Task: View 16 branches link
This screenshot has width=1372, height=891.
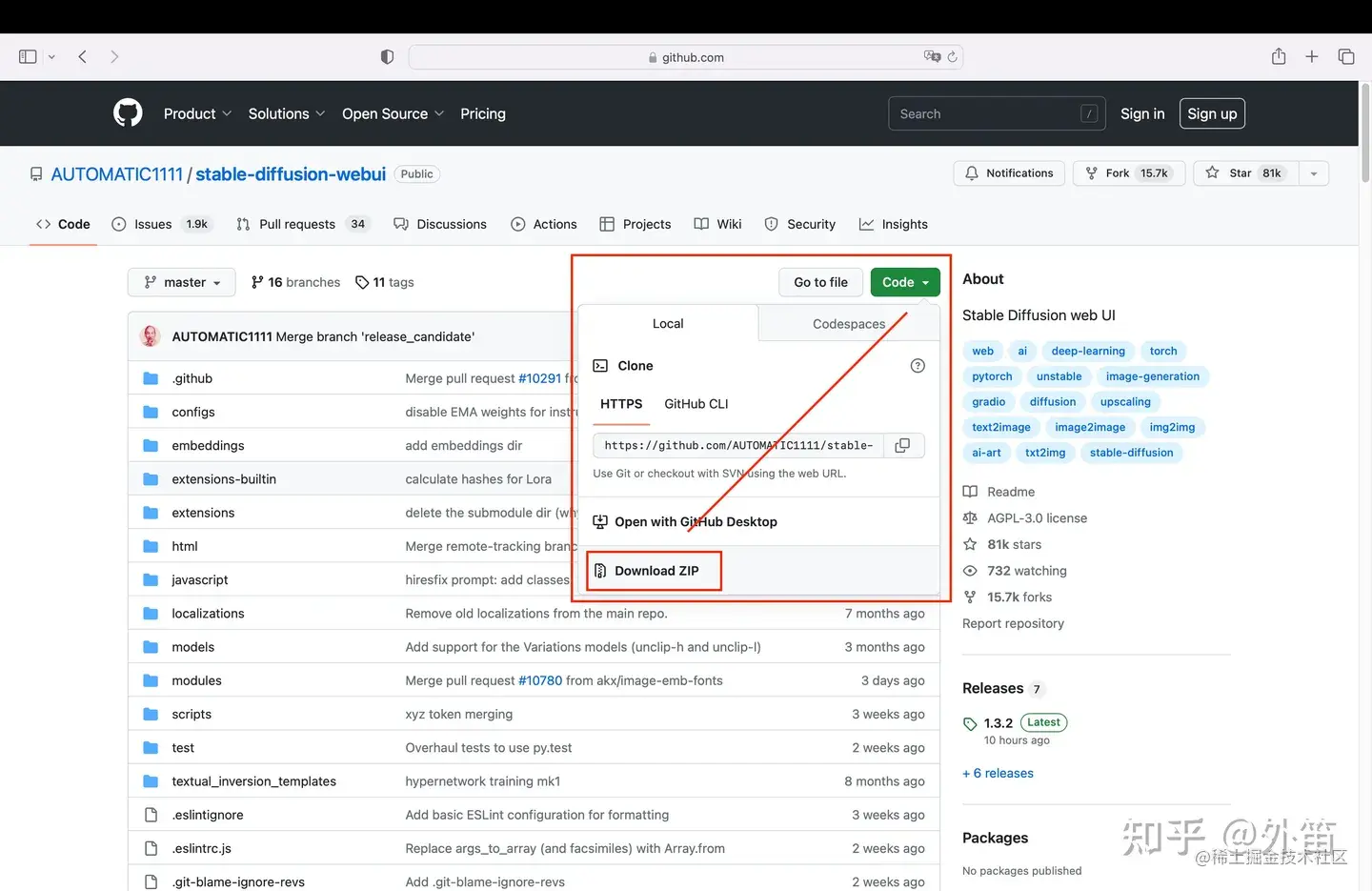Action: [x=295, y=282]
